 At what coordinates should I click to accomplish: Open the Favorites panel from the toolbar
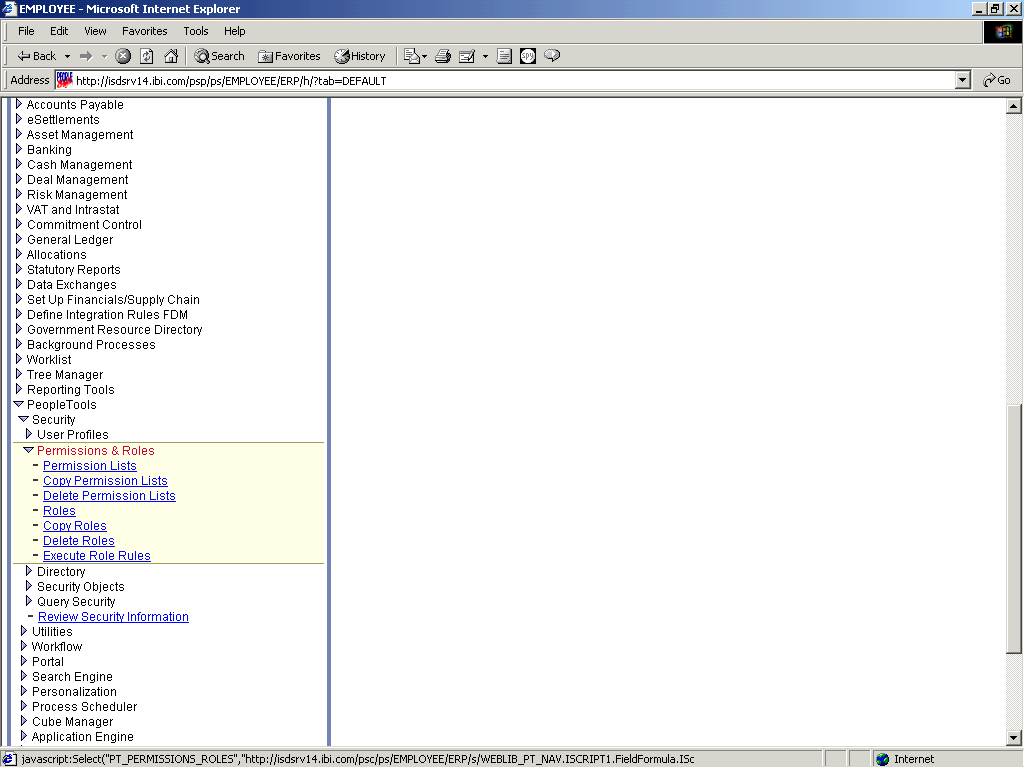pyautogui.click(x=289, y=56)
